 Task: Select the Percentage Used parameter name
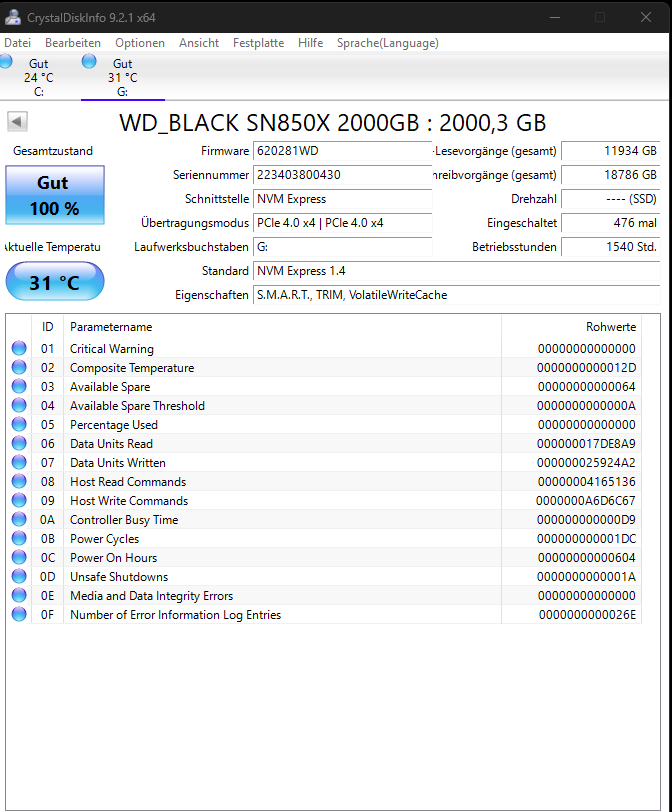pos(114,425)
